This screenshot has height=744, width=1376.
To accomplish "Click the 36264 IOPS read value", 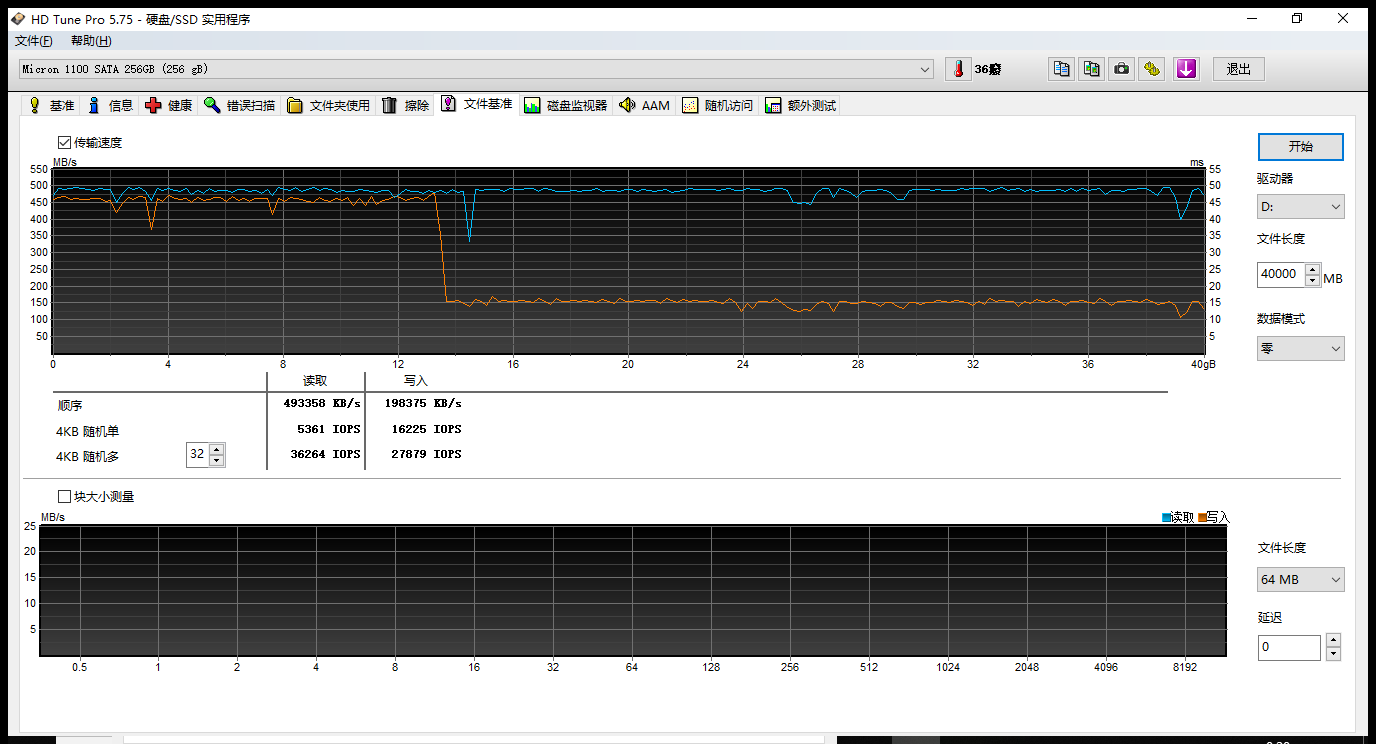I will (x=325, y=454).
